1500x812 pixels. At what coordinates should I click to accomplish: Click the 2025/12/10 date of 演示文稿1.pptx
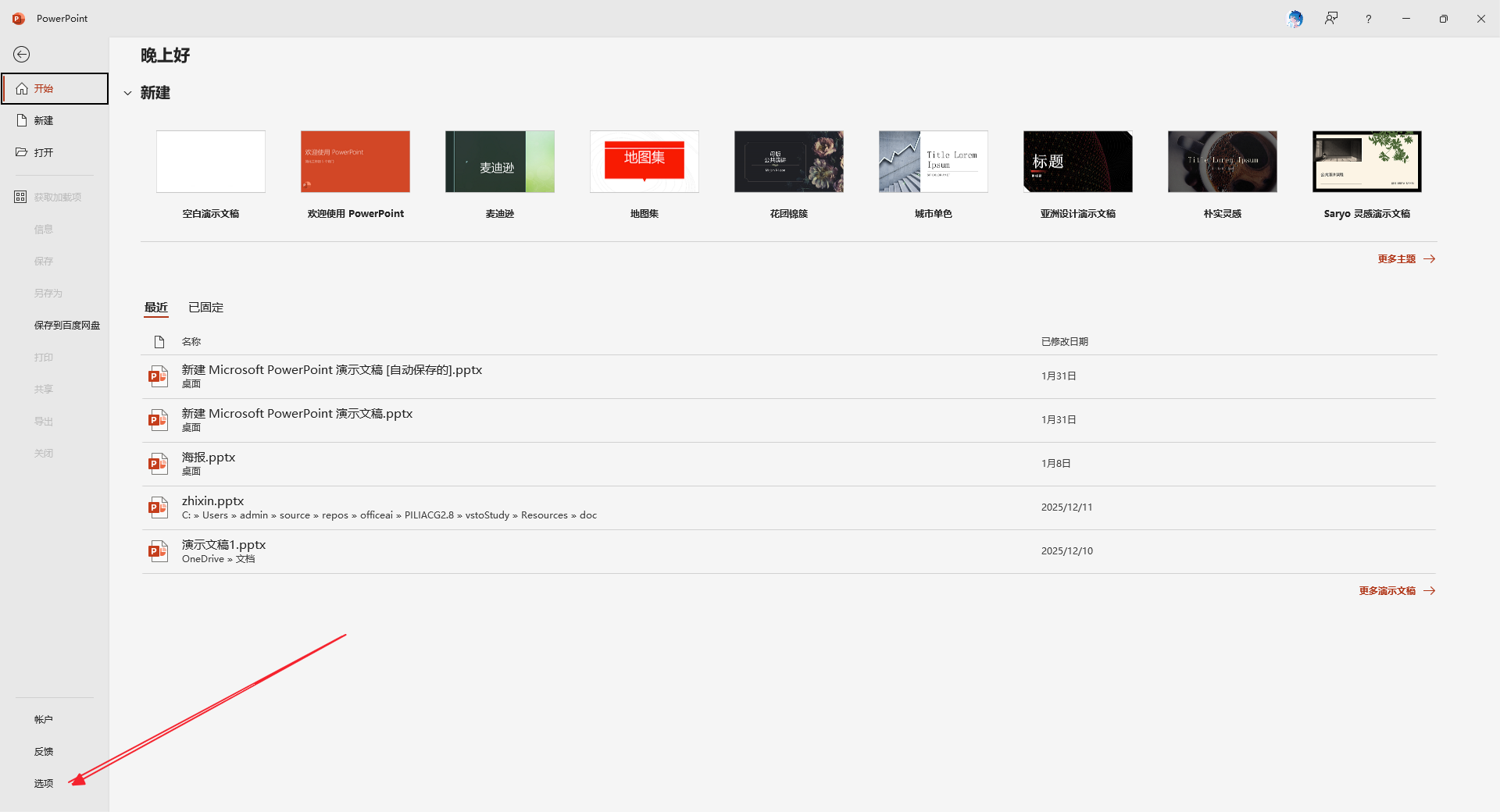click(x=1067, y=550)
